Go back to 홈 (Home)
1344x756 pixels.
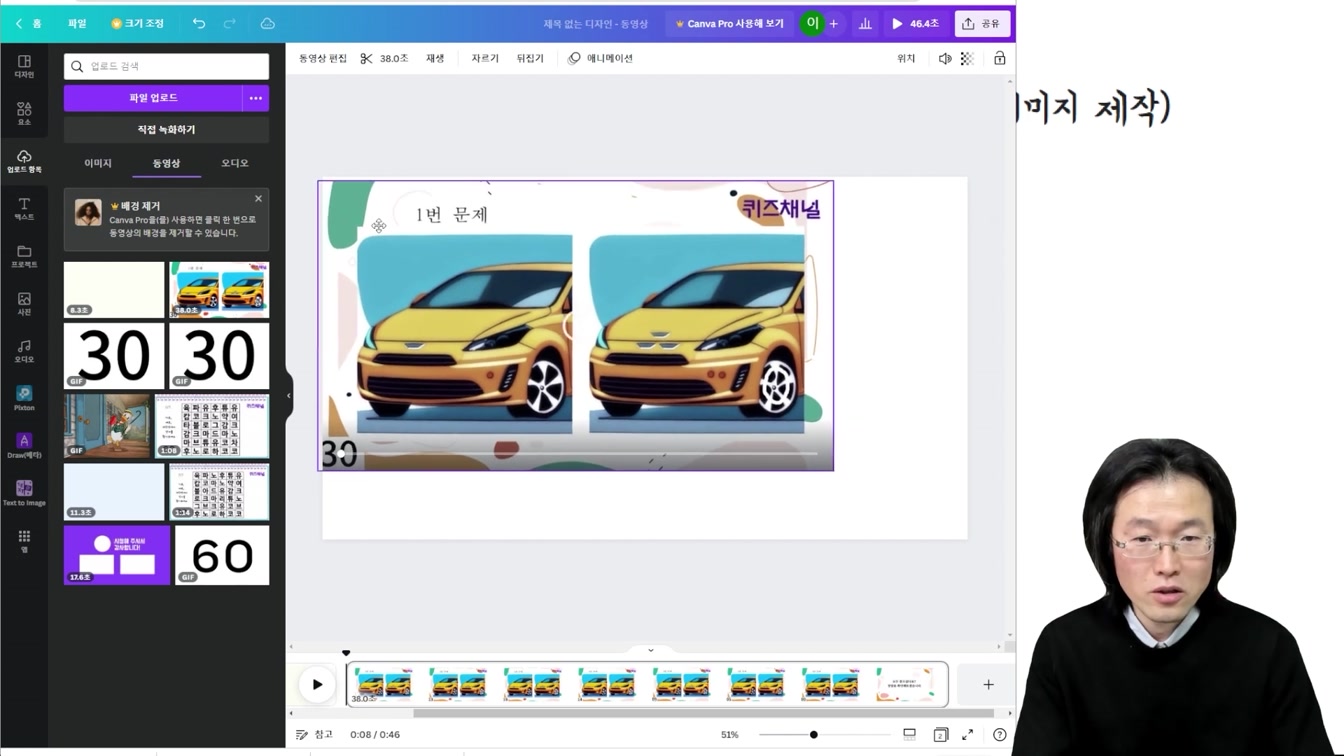[28, 23]
